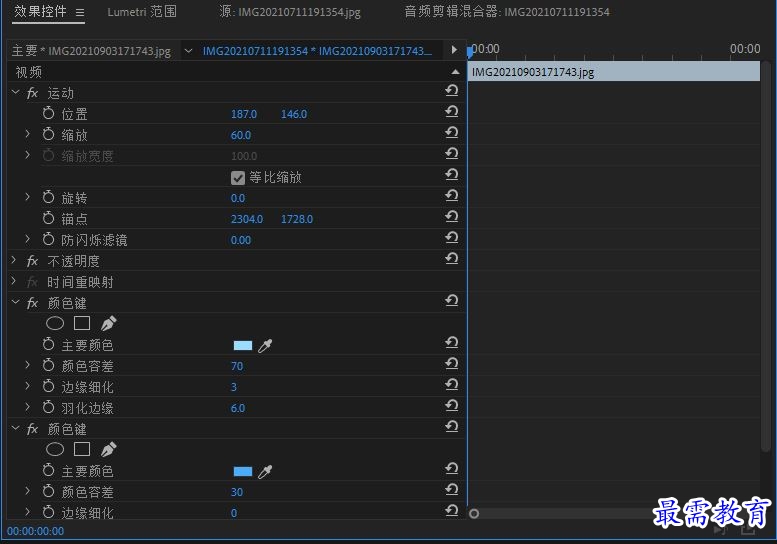Toggle fx switch of 不透明度 effect
The height and width of the screenshot is (544, 777).
(x=32, y=261)
